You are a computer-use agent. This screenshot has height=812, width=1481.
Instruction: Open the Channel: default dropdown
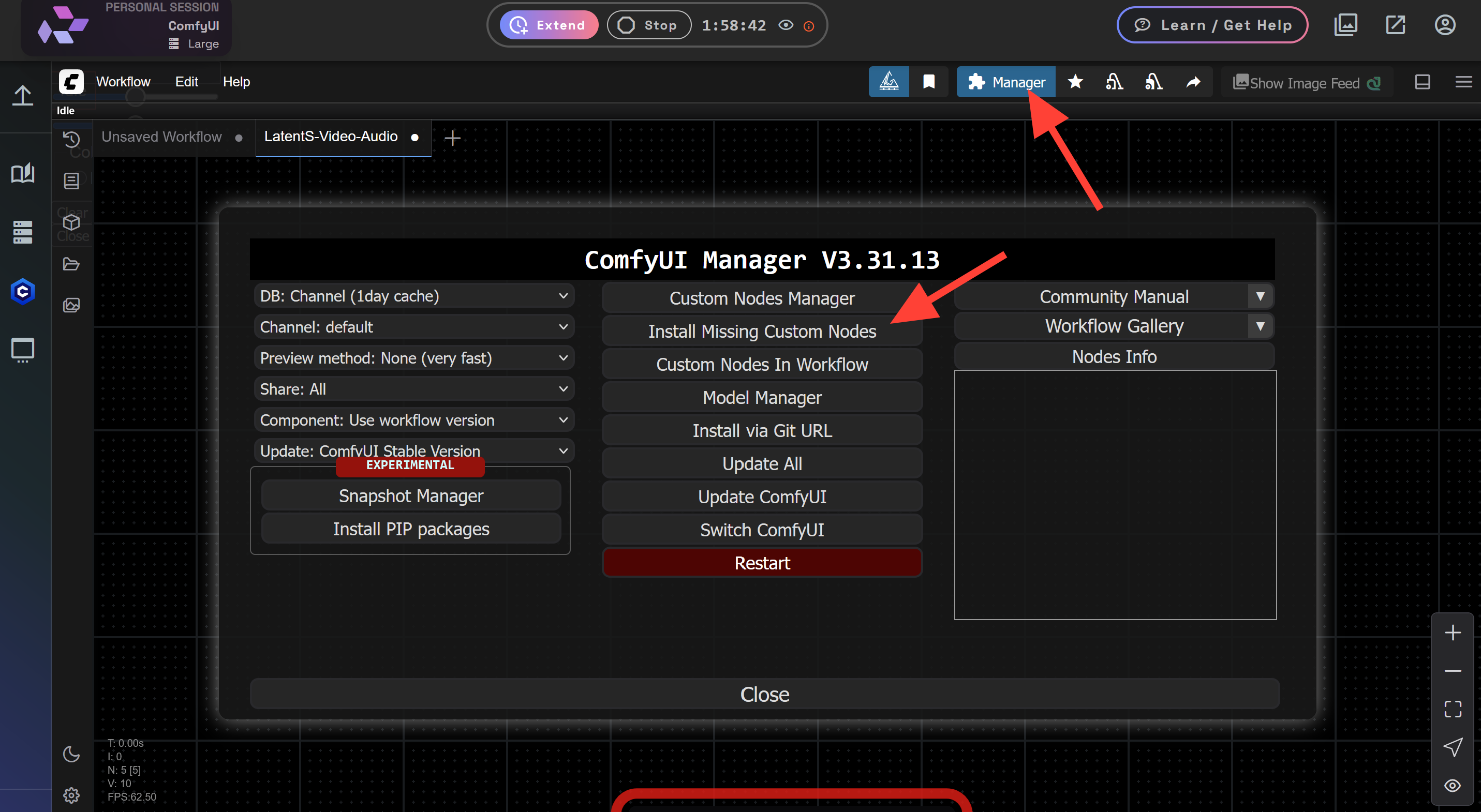414,327
